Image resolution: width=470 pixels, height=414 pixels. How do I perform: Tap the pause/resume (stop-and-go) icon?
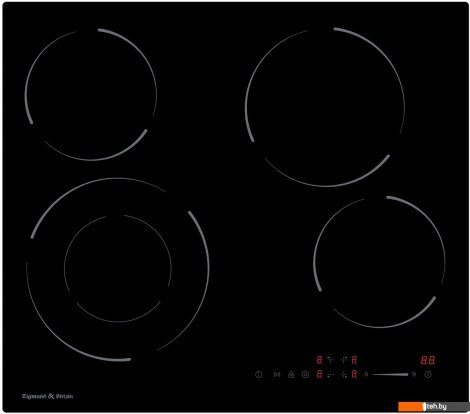[277, 374]
